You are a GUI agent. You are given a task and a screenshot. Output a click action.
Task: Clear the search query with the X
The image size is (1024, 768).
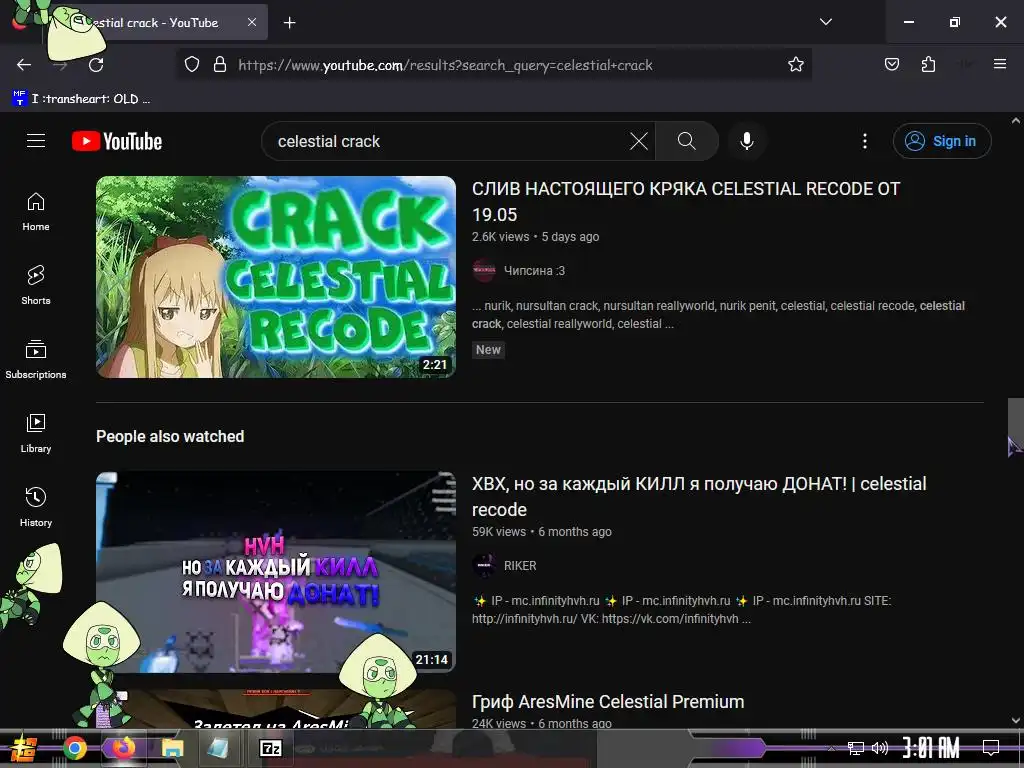click(x=638, y=141)
